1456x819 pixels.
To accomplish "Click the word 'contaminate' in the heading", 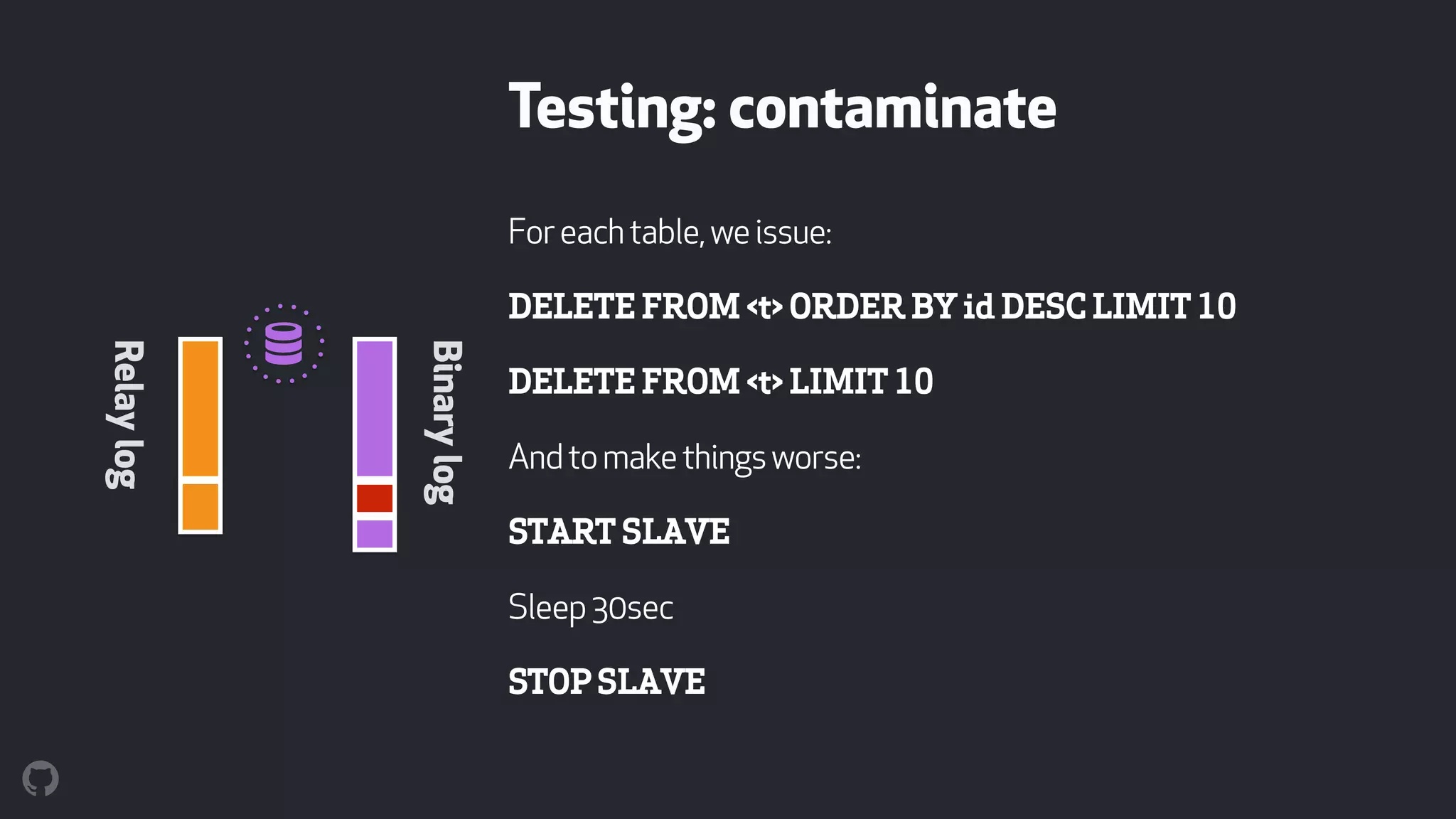I will [x=892, y=108].
